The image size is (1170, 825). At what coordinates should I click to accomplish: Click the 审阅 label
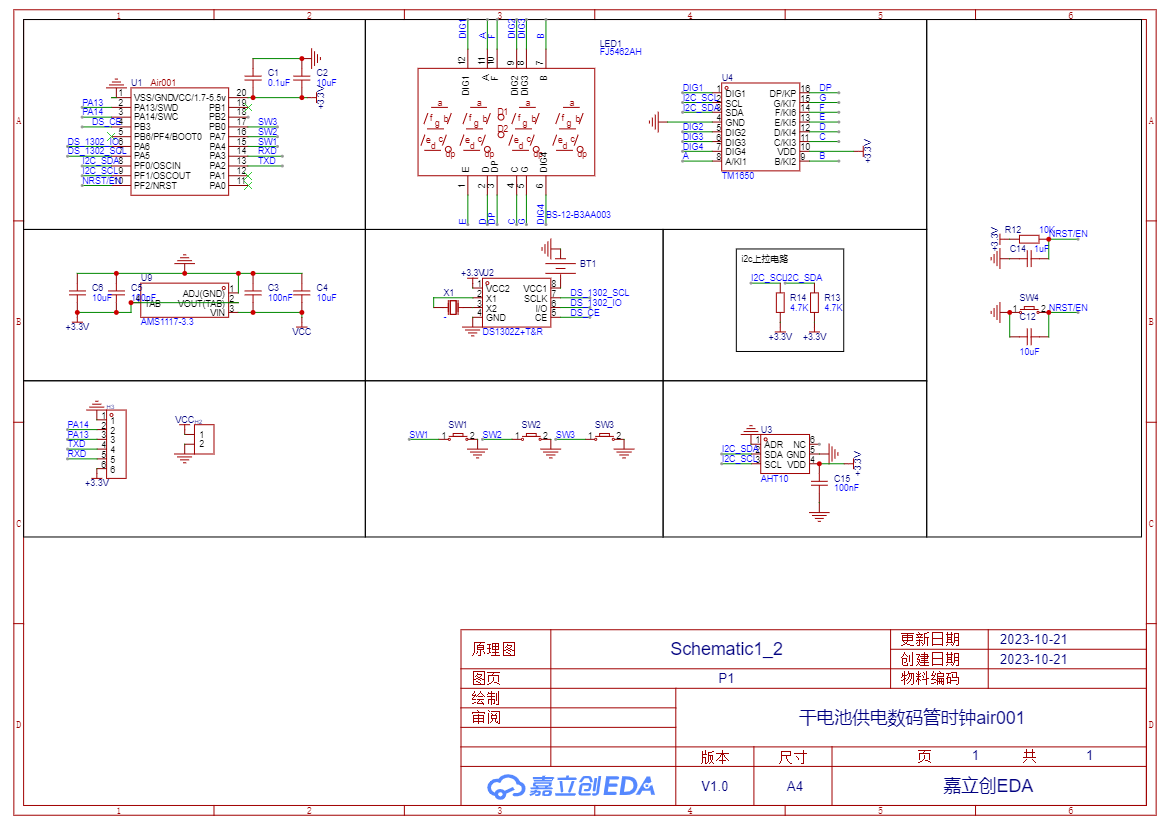486,718
